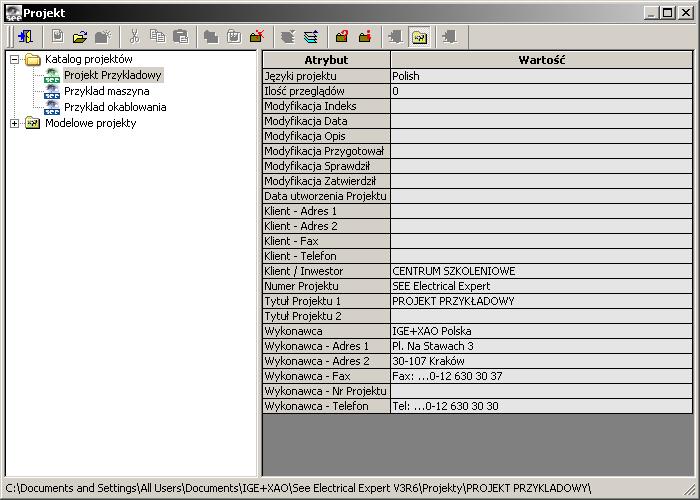The width and height of the screenshot is (700, 500).
Task: Click the box icon with red 'i'
Action: [x=365, y=37]
